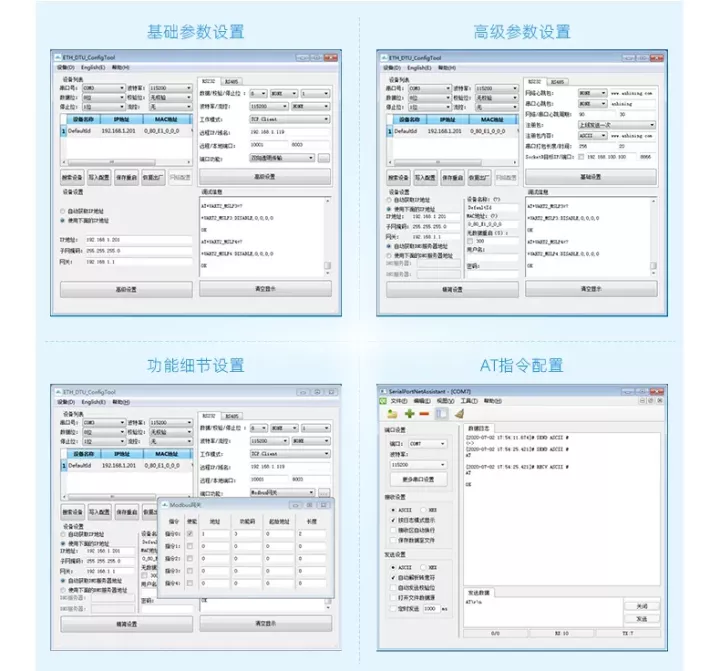Click the folder open icon in SerialPortNetAssistant toolbar
Image resolution: width=720 pixels, height=671 pixels.
coord(392,414)
